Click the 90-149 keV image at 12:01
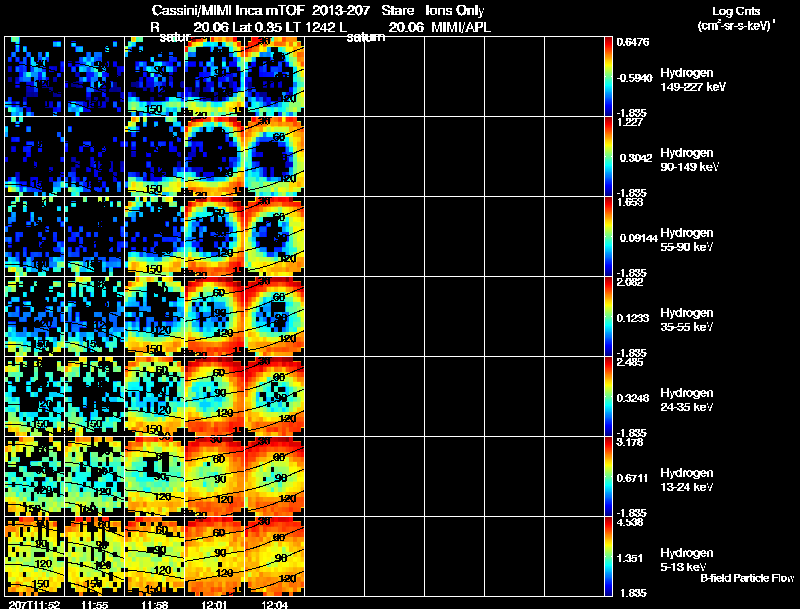Screen dimensions: 800x609 pyautogui.click(x=215, y=156)
